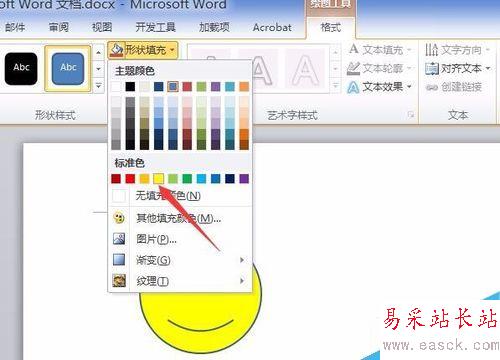Choose yellow standard color
The image size is (500, 360).
point(159,179)
